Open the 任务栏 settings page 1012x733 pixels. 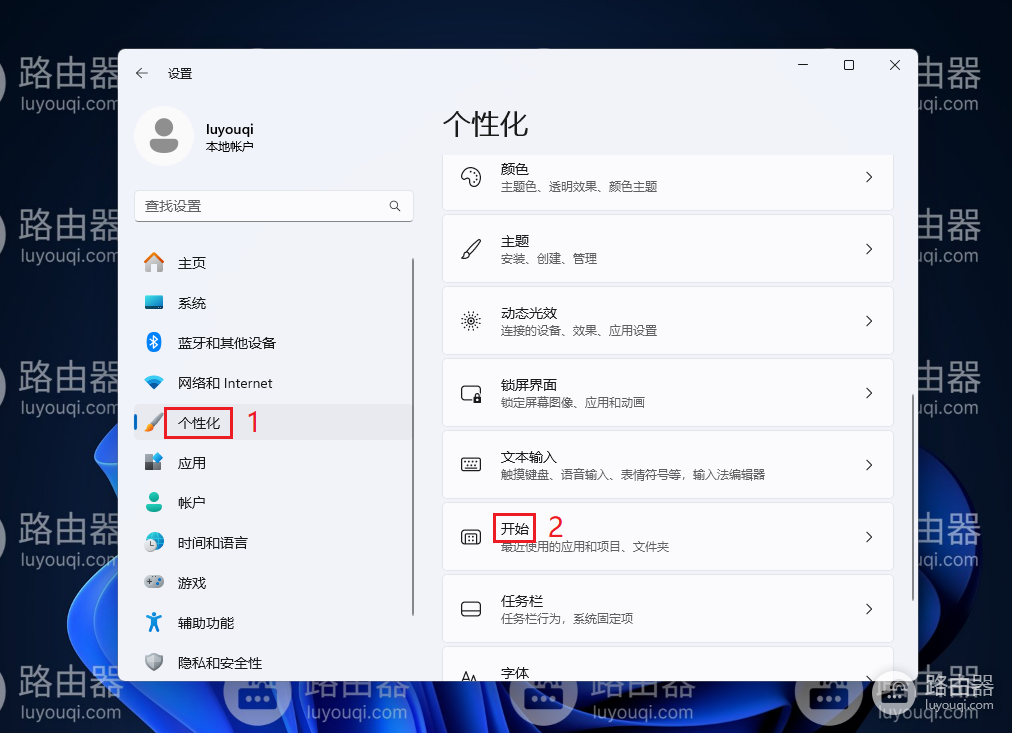[x=668, y=609]
